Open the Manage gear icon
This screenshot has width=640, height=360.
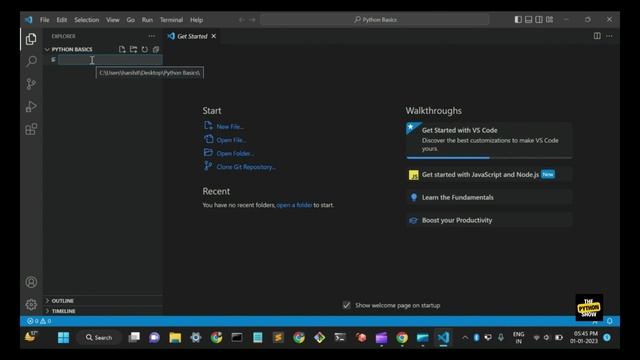coord(31,304)
